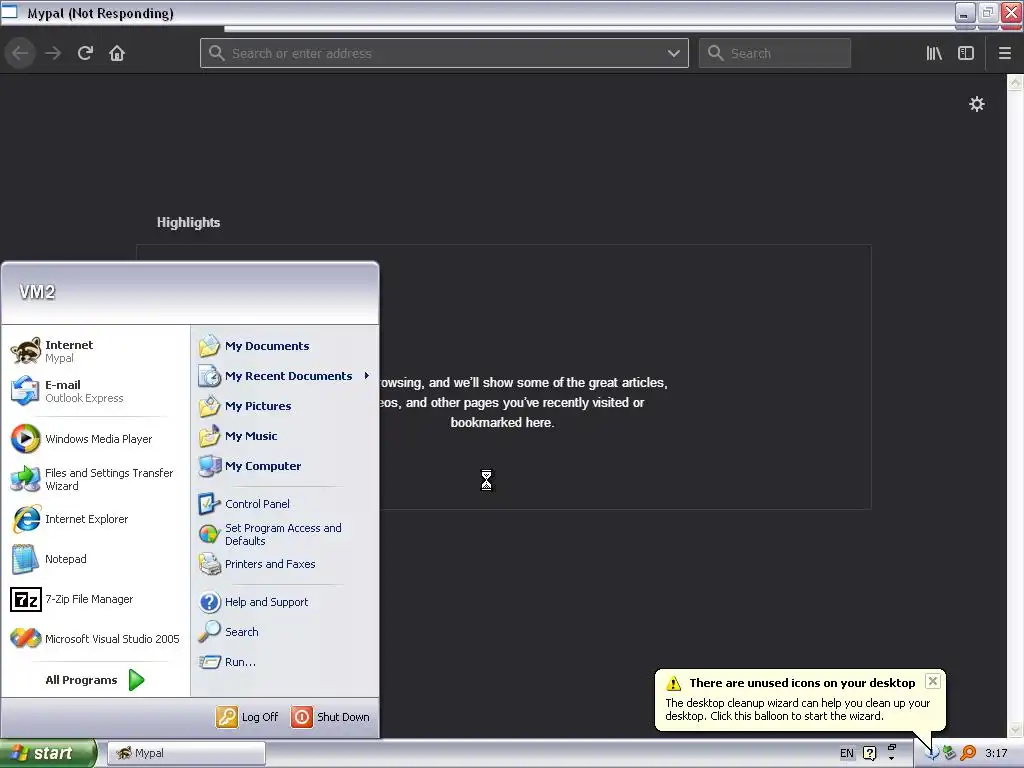The width and height of the screenshot is (1024, 768).
Task: Open My Documents folder
Action: [285, 345]
